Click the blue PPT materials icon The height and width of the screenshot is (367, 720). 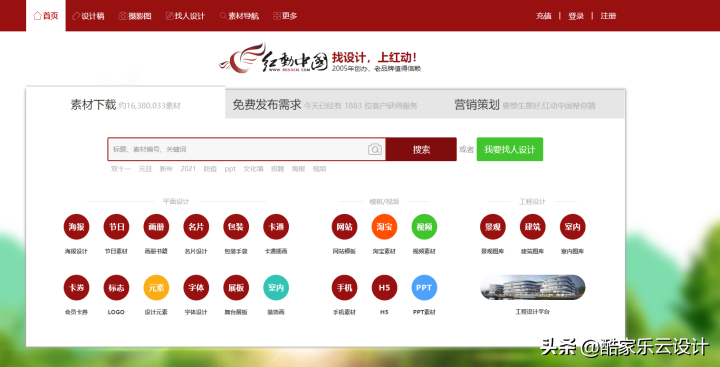(424, 288)
